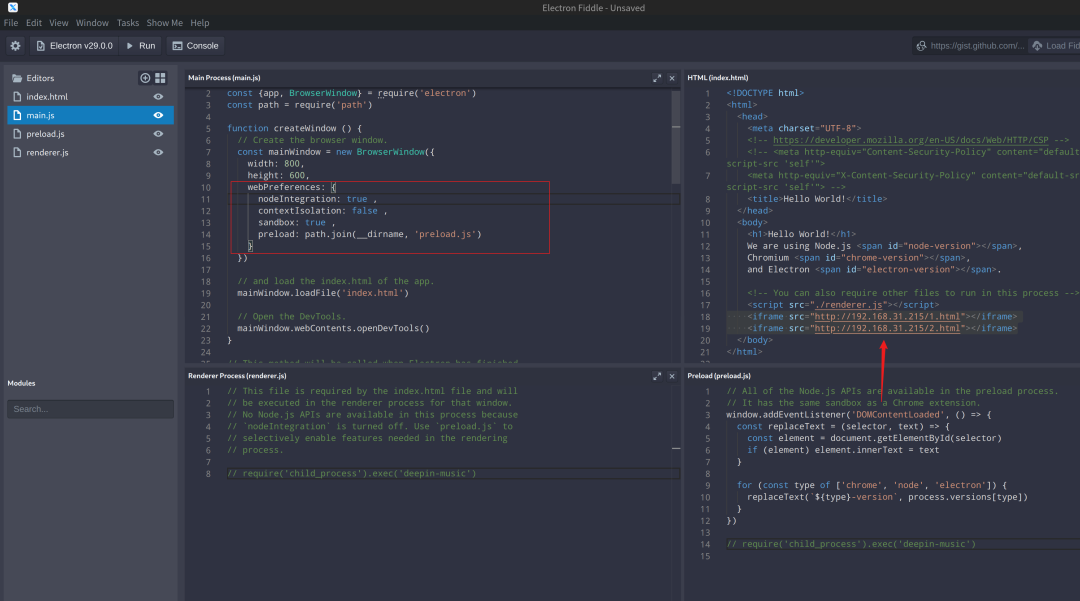Screen dimensions: 1080x601
Task: Open the Window menu
Action: tap(92, 23)
